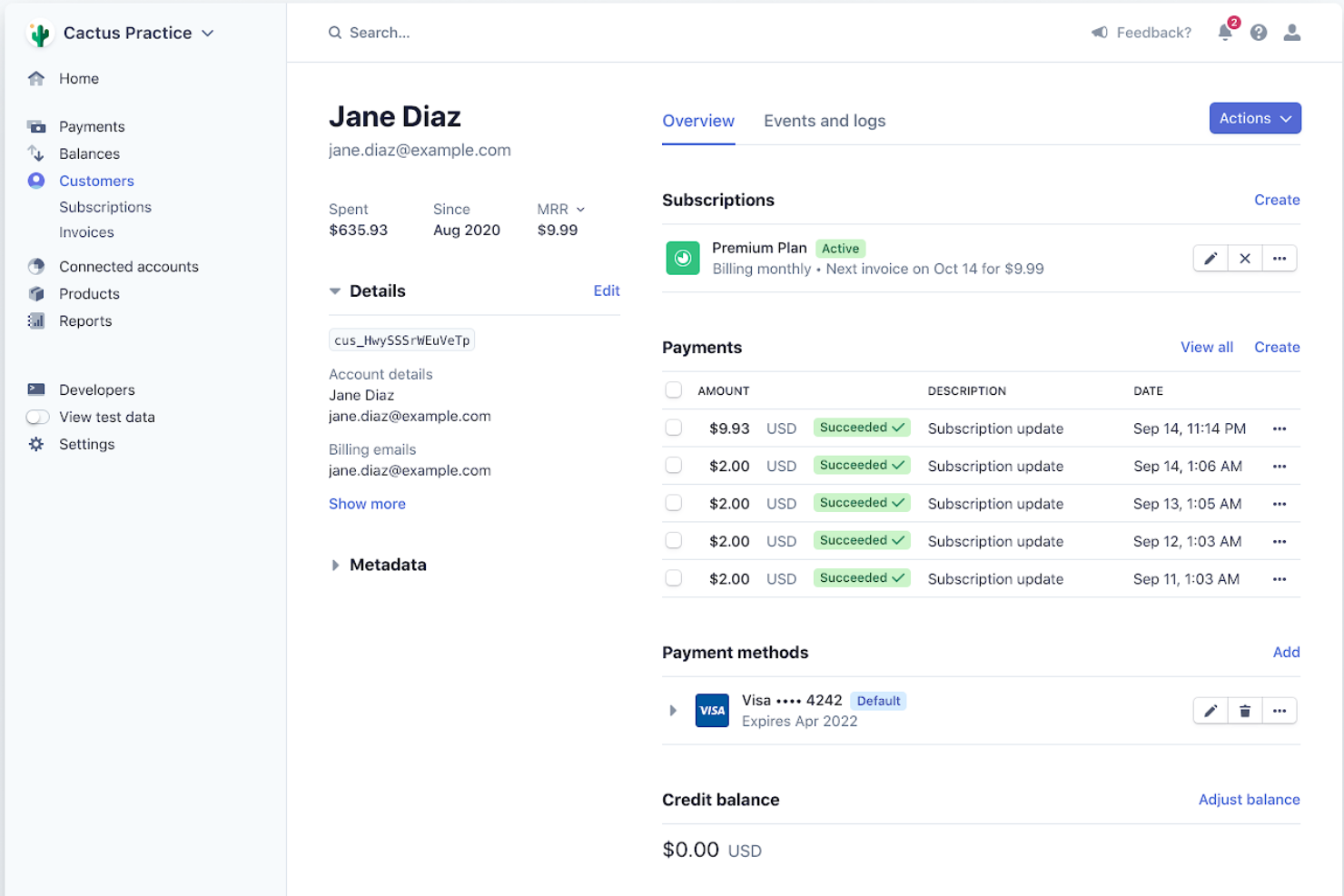This screenshot has width=1344, height=896.
Task: Click the Customers person icon in sidebar
Action: tap(36, 181)
